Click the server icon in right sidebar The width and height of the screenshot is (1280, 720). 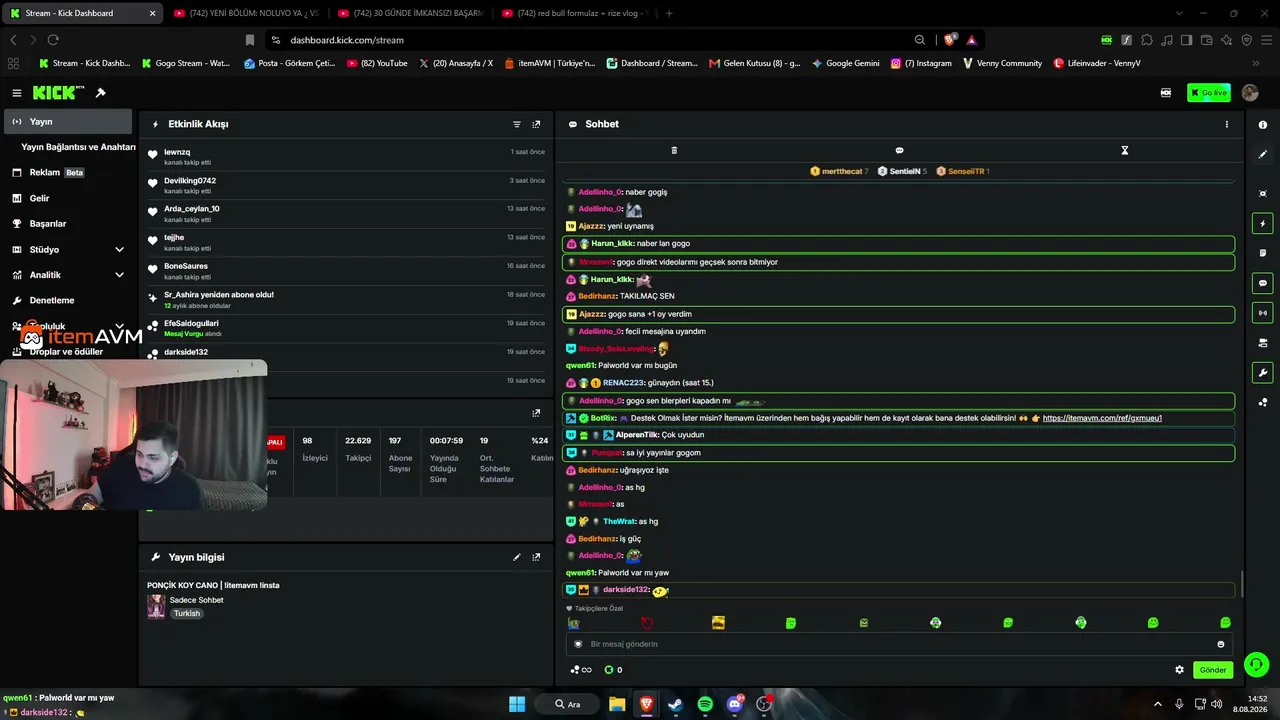click(1263, 343)
